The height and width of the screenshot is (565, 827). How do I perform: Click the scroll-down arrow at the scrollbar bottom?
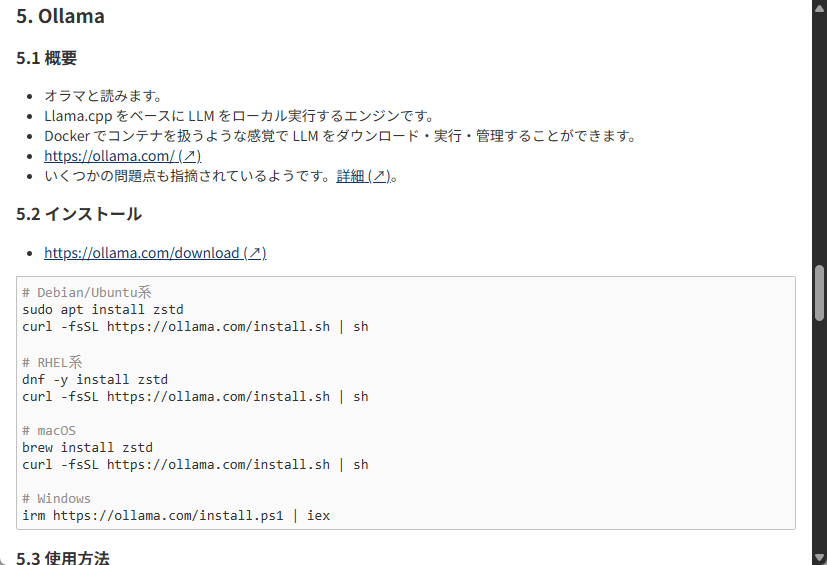[819, 557]
